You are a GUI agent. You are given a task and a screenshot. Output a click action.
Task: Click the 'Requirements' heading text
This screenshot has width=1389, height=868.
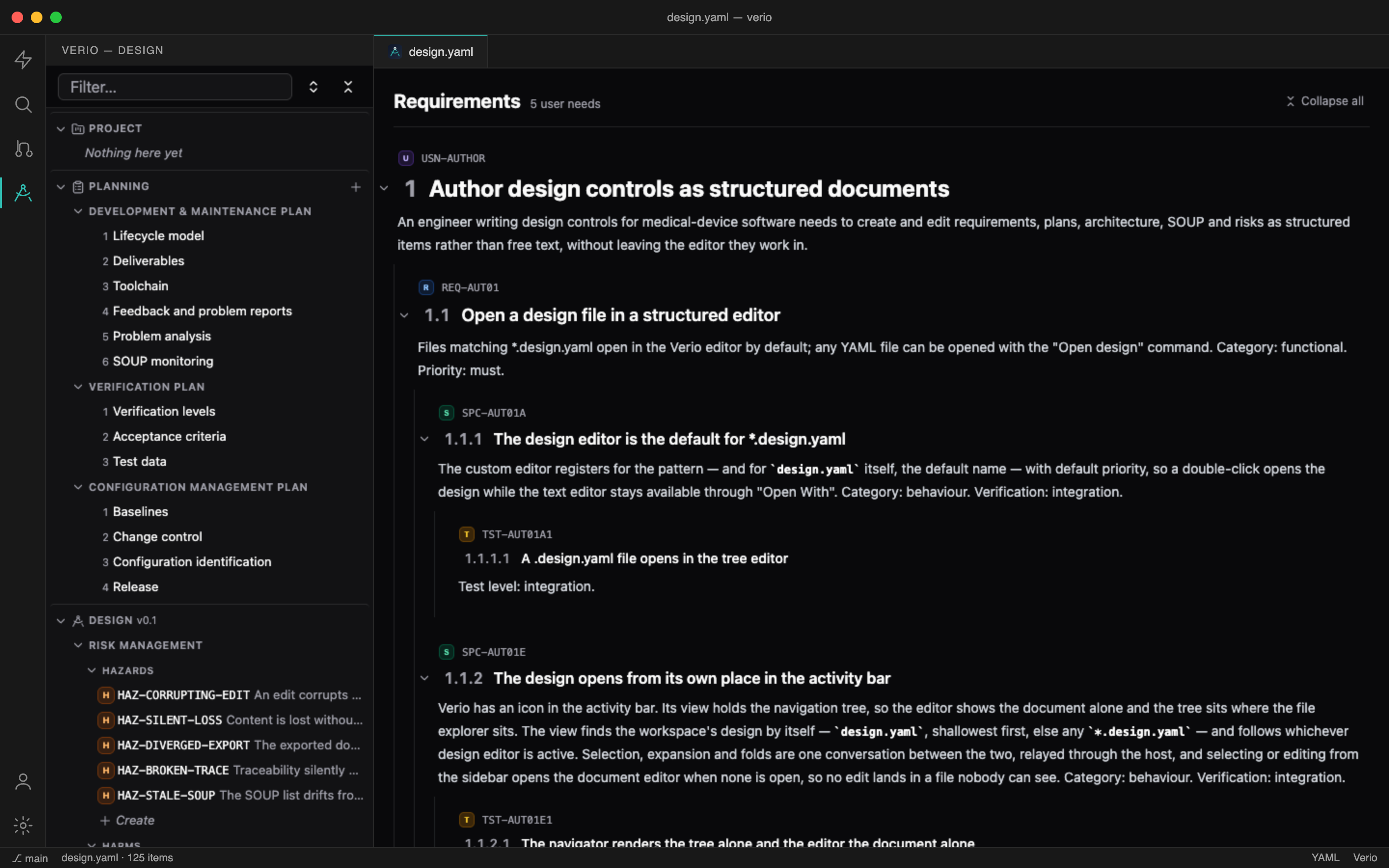pos(457,102)
